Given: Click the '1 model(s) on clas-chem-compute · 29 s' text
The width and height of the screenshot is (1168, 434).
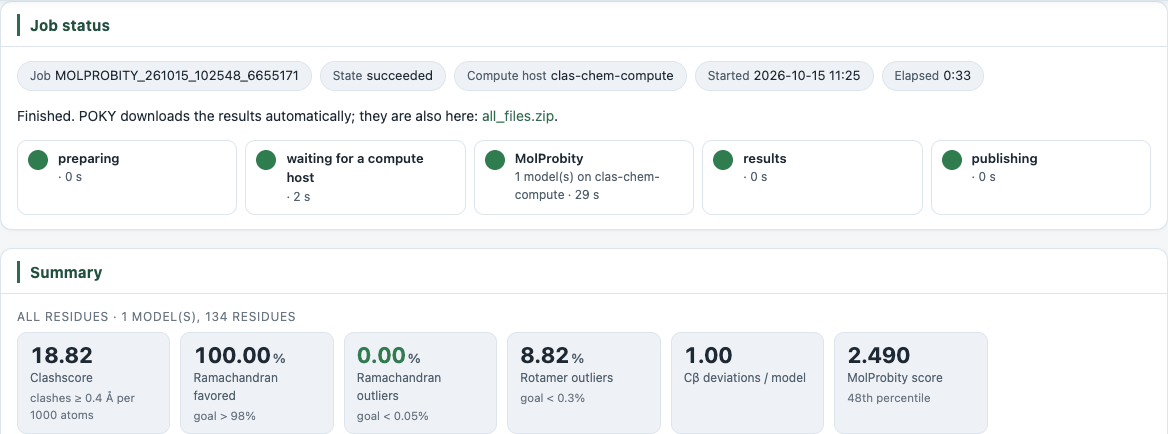Looking at the screenshot, I should coord(587,186).
